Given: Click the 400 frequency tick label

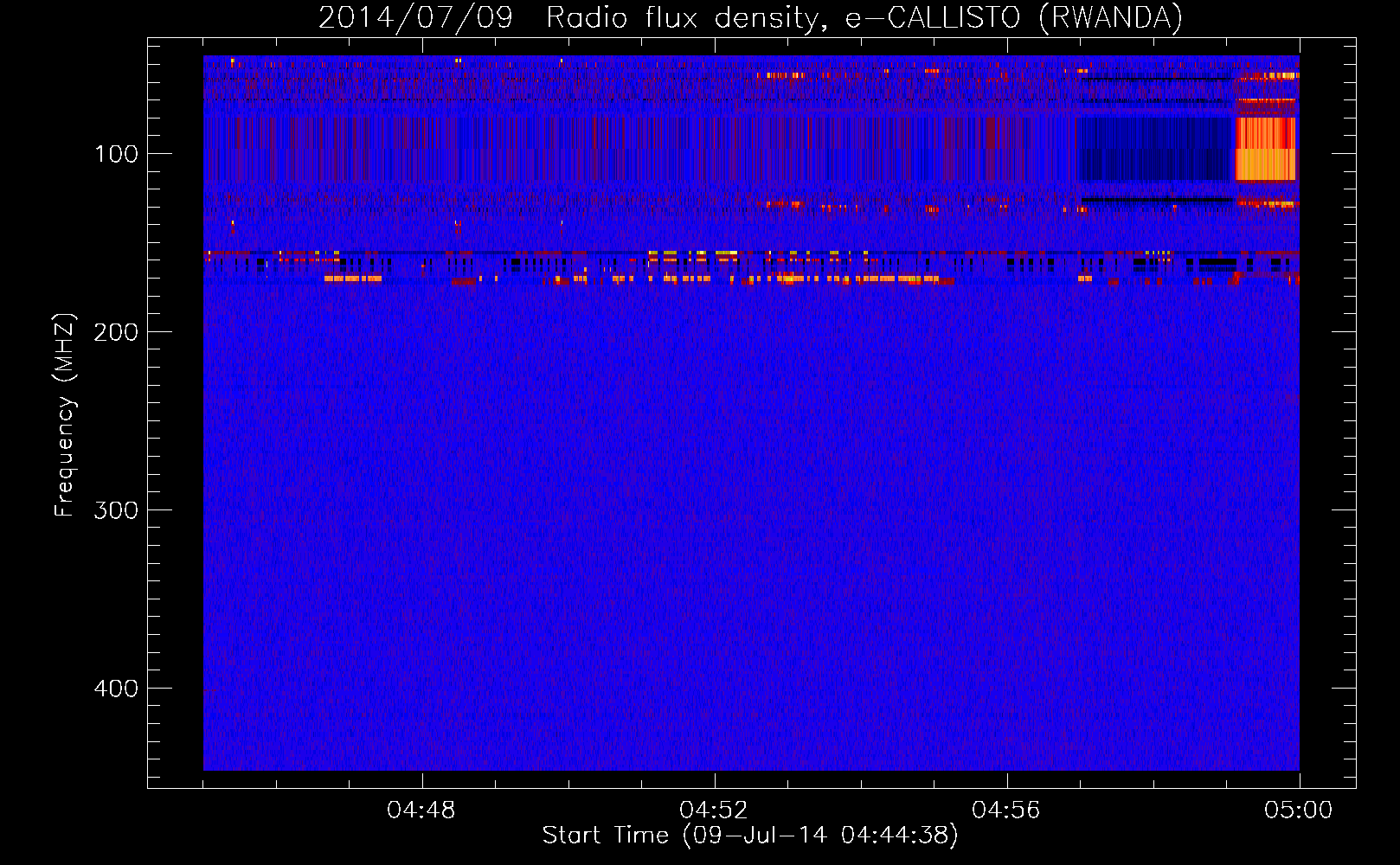Looking at the screenshot, I should pyautogui.click(x=116, y=689).
